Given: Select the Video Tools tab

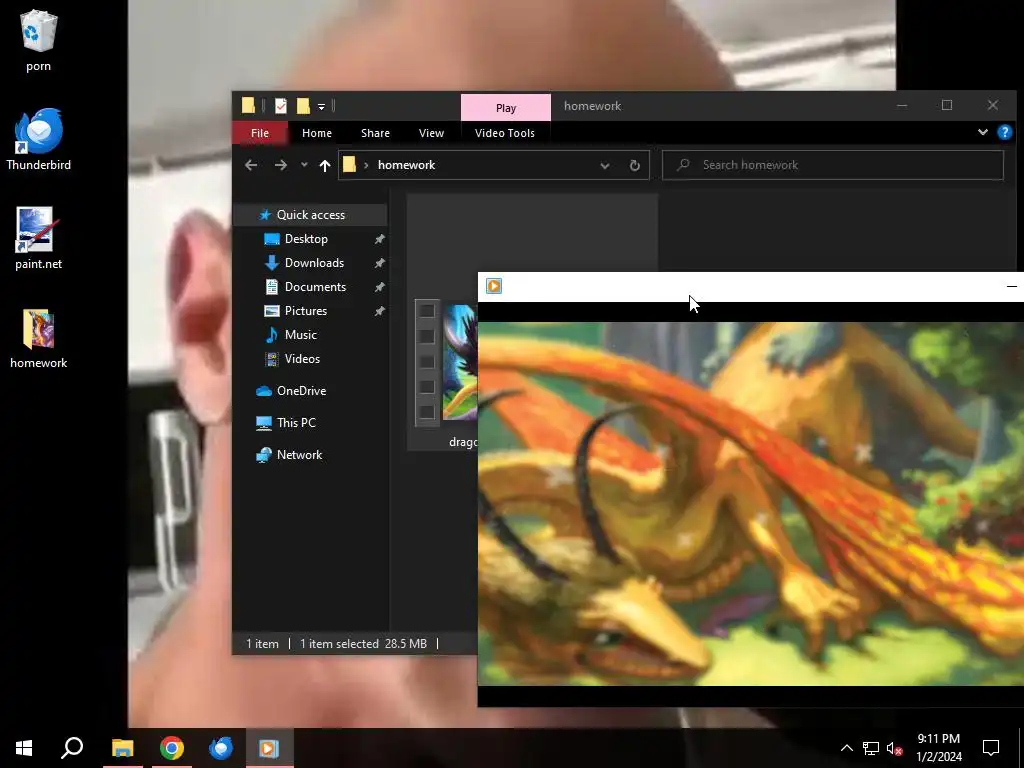Looking at the screenshot, I should (505, 133).
